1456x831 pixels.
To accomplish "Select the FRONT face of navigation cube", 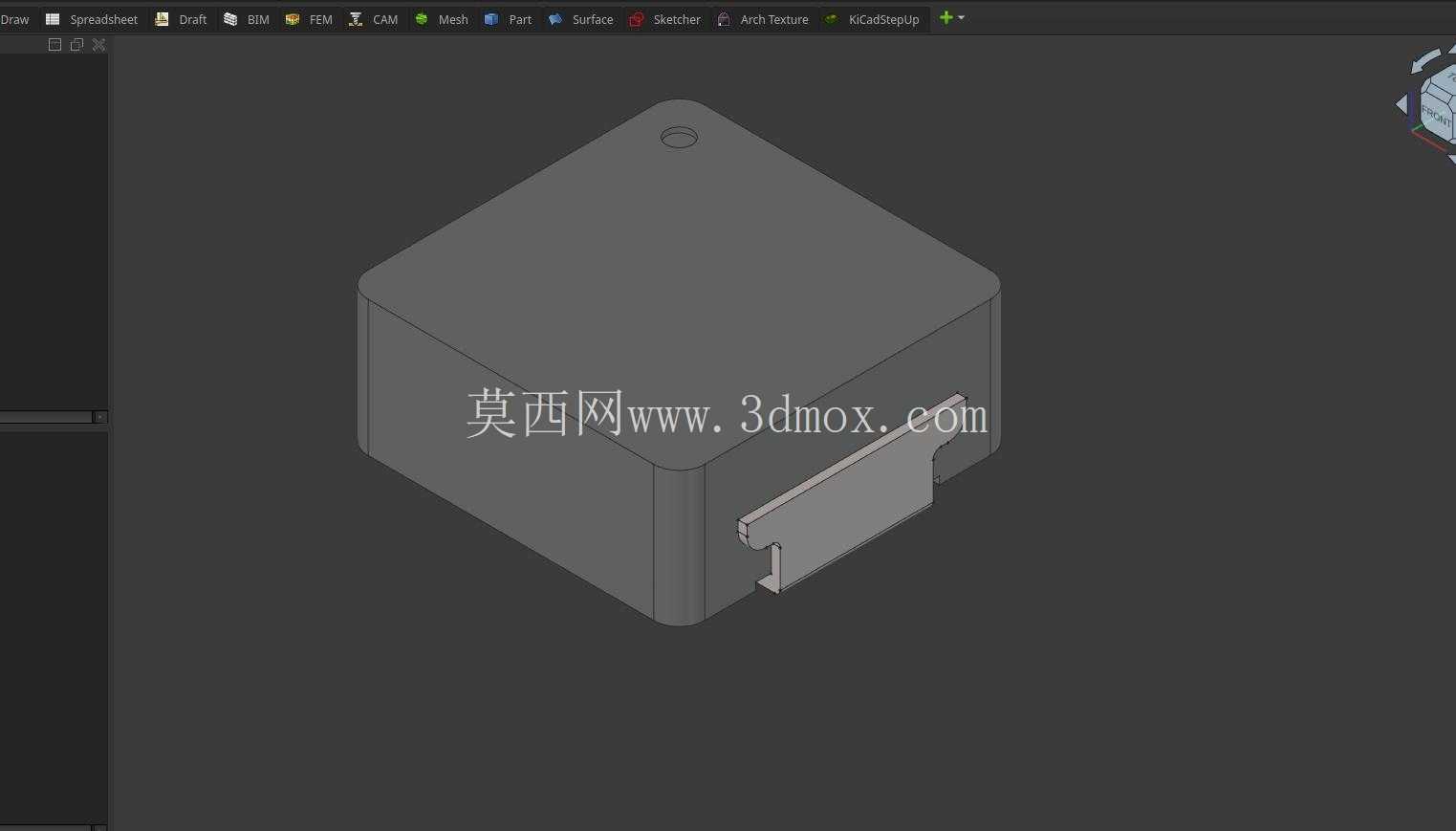I will (1436, 116).
